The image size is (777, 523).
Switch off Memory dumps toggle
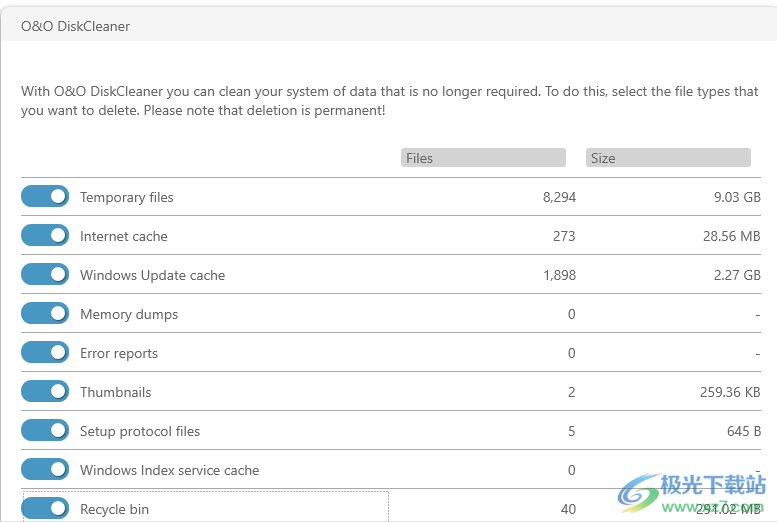45,313
